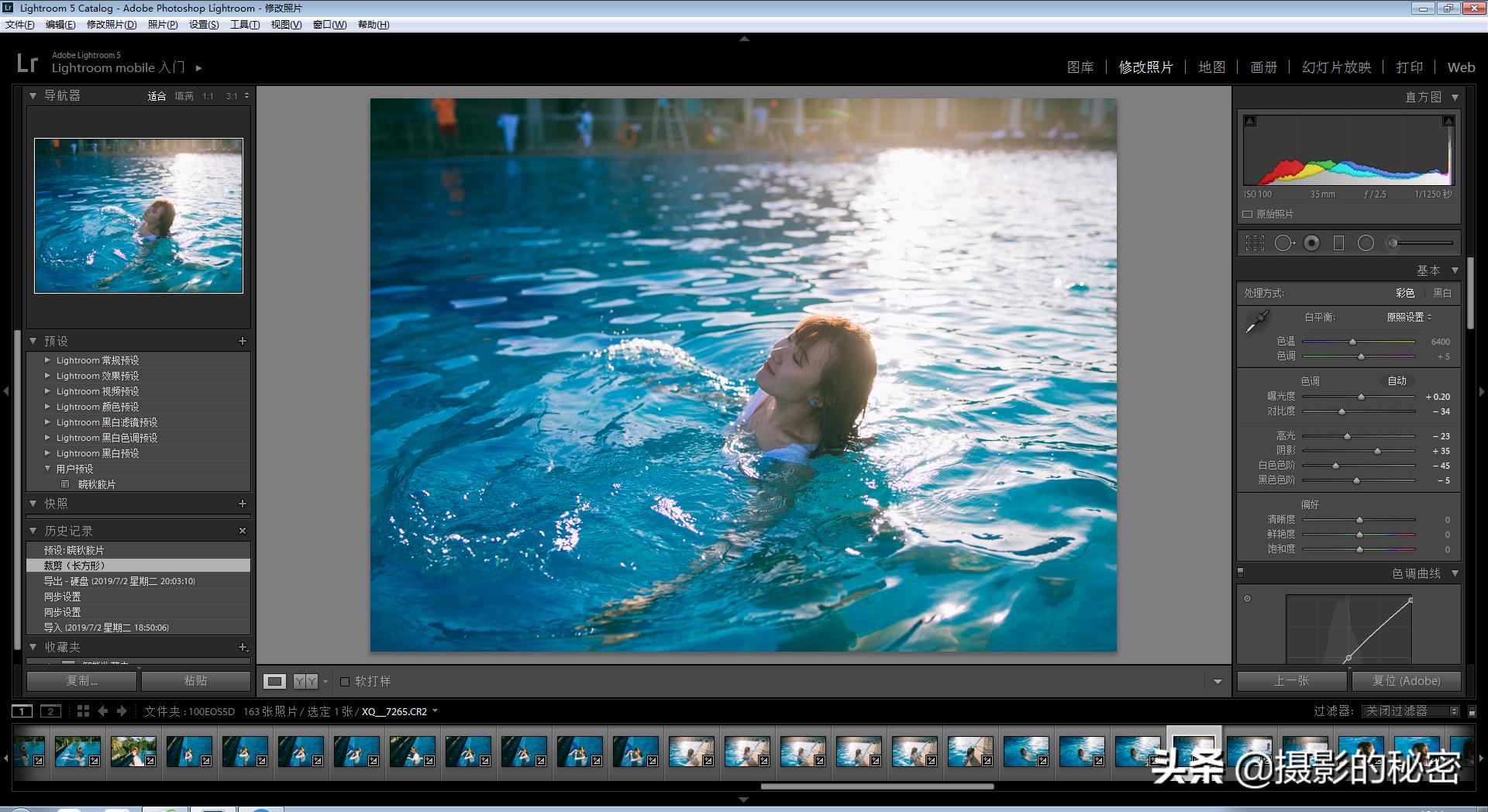Toggle highlight clipping indicator in histogram

1448,121
